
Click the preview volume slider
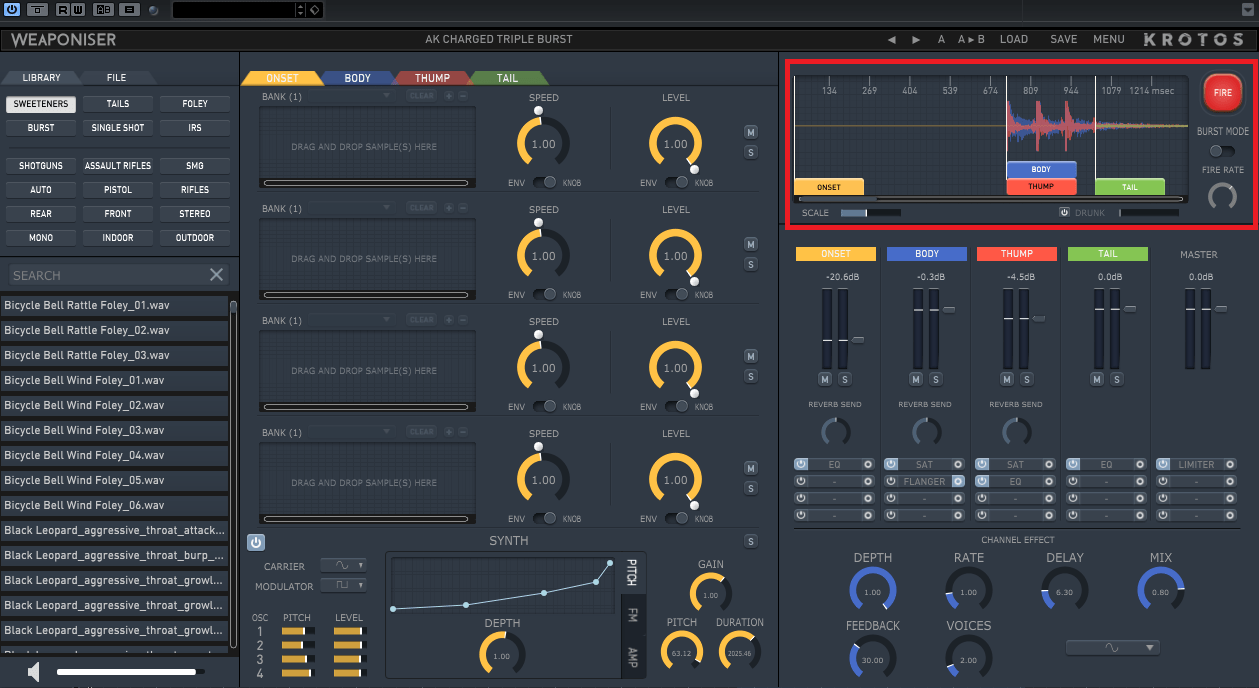[x=130, y=672]
